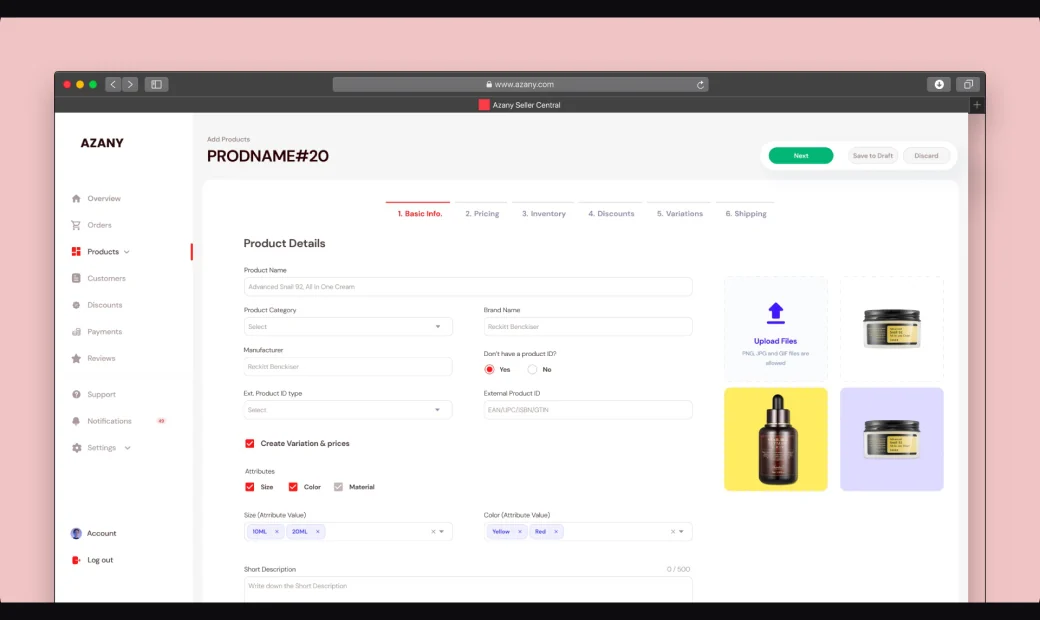
Task: Switch to the Basic Info tab
Action: tap(420, 214)
